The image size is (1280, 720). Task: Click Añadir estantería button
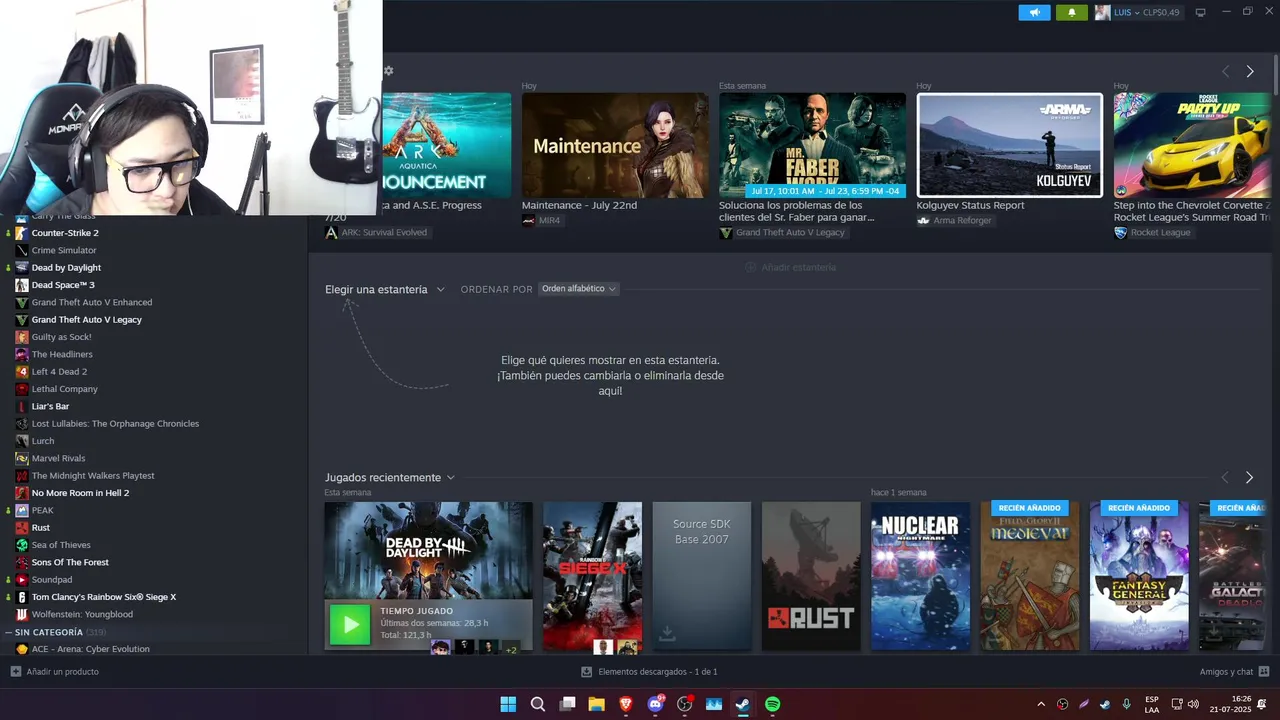[790, 267]
